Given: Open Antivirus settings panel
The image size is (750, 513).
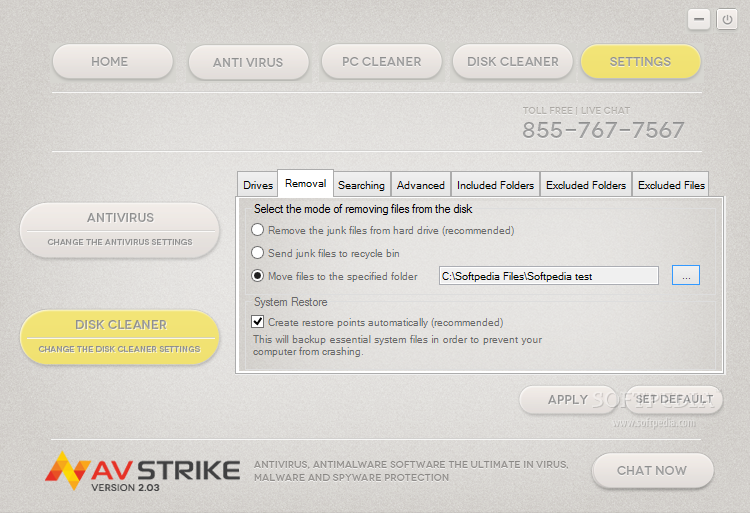Looking at the screenshot, I should (120, 230).
